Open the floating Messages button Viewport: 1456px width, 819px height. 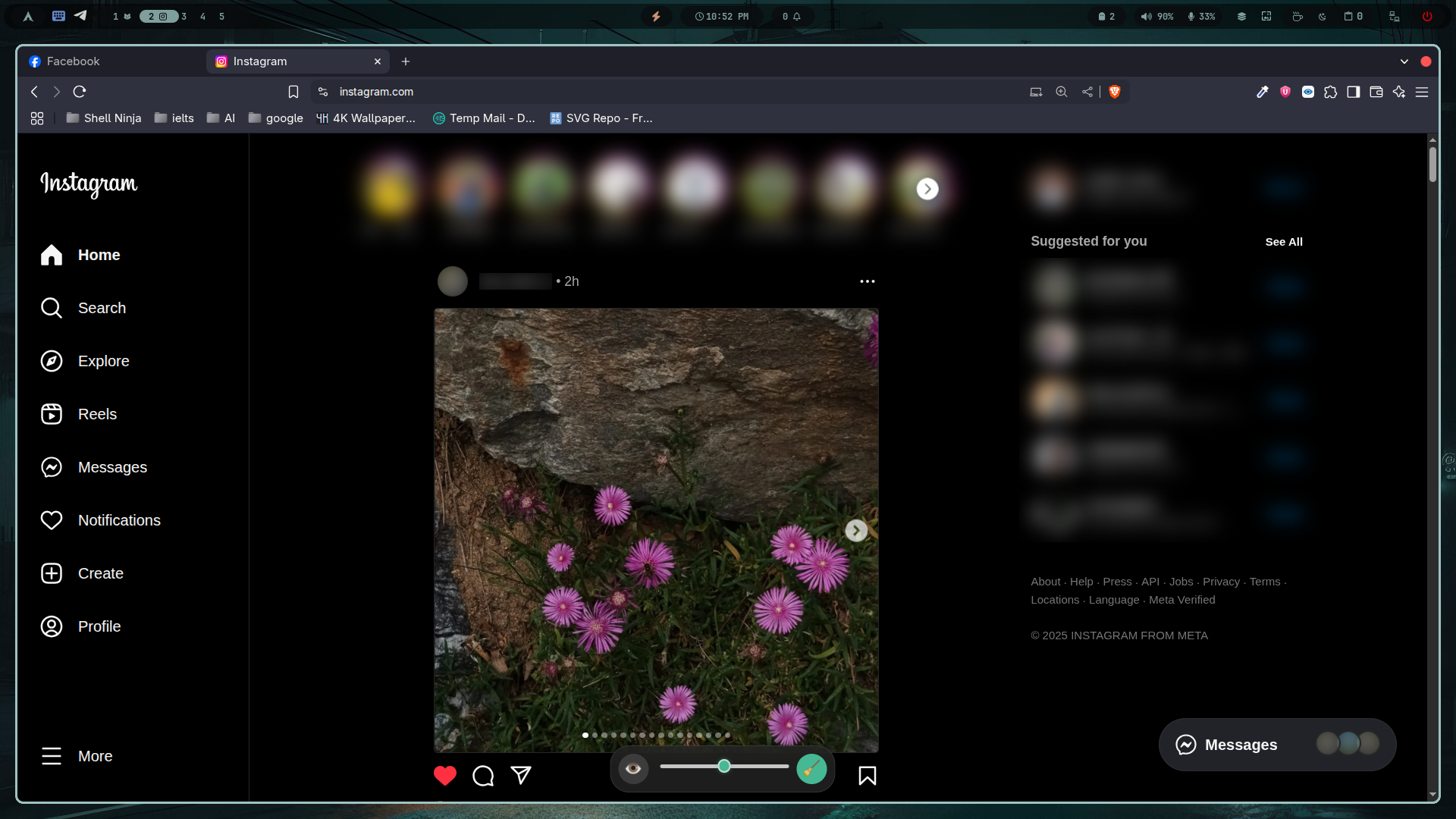coord(1240,745)
